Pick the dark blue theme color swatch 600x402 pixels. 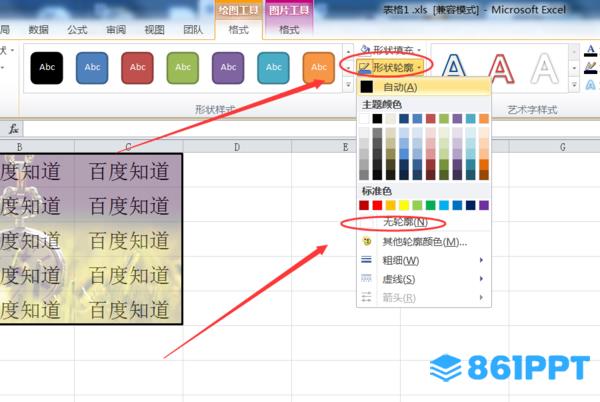pos(404,119)
